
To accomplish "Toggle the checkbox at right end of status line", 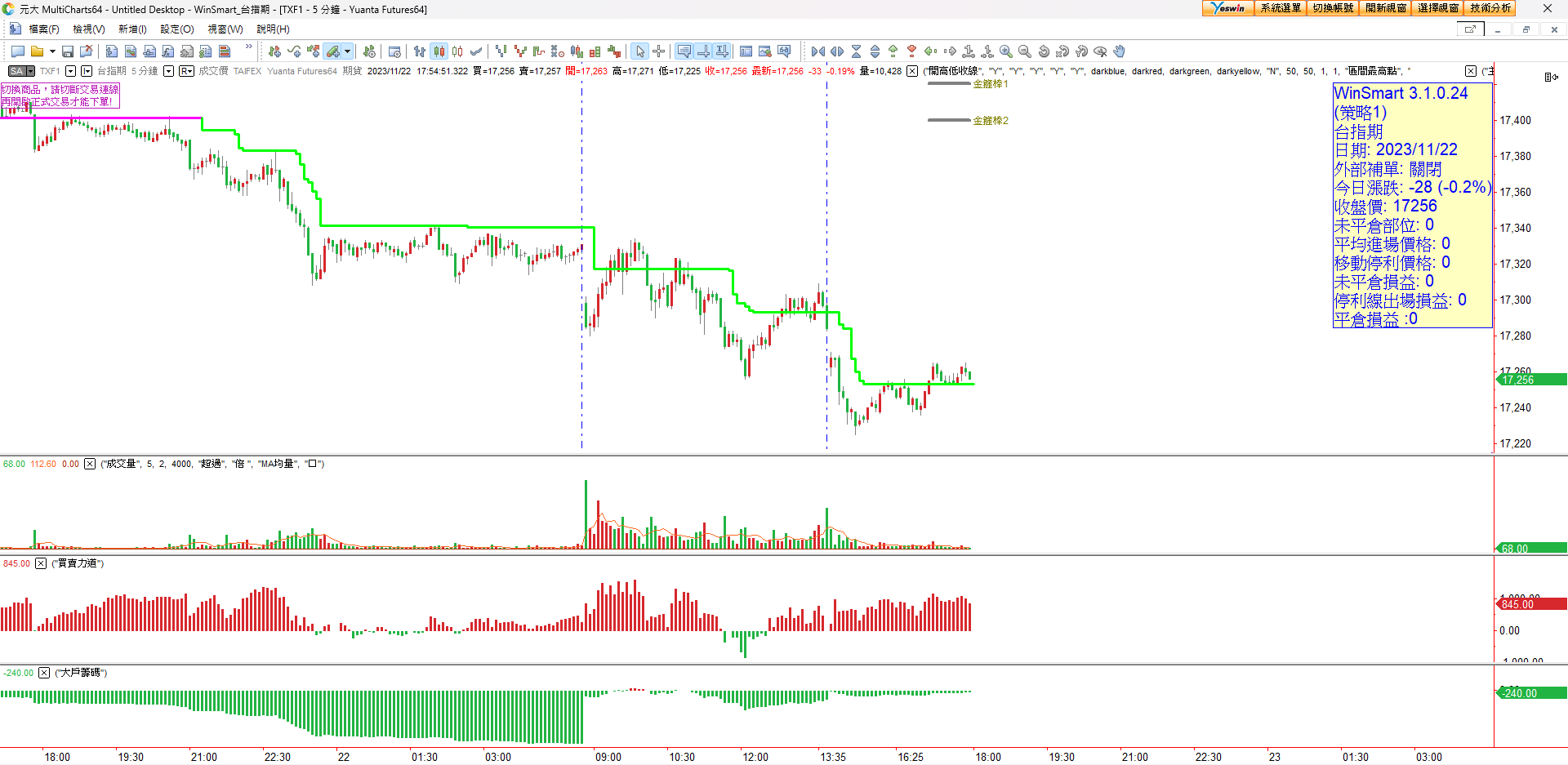I will (1470, 71).
